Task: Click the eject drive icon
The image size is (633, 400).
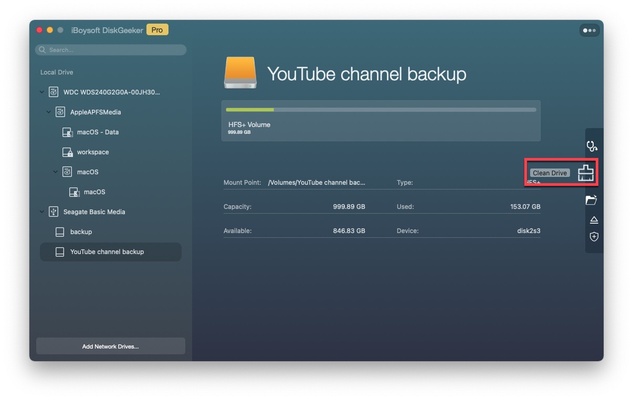Action: click(x=593, y=219)
